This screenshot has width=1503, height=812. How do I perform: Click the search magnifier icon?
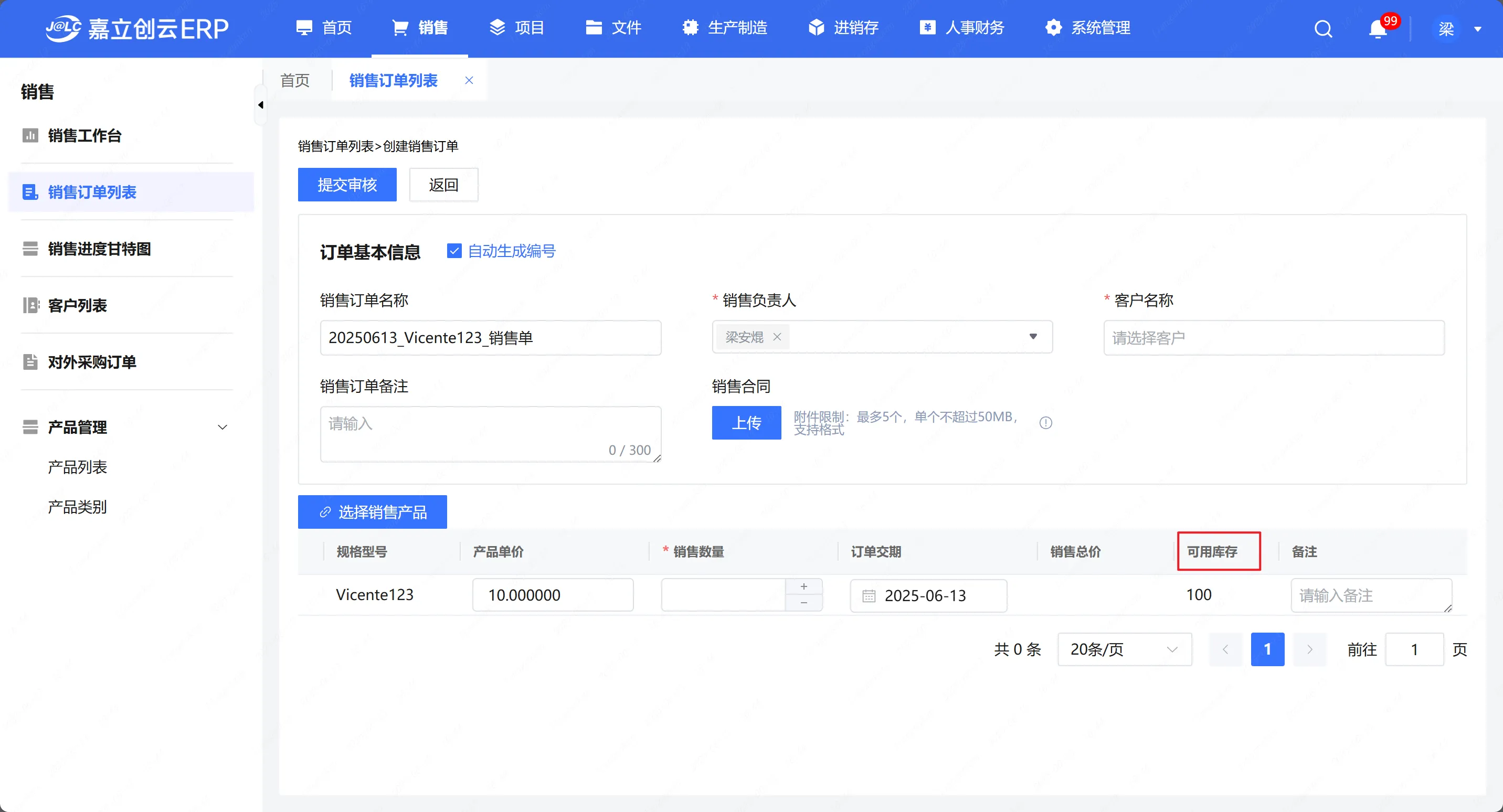coord(1322,28)
